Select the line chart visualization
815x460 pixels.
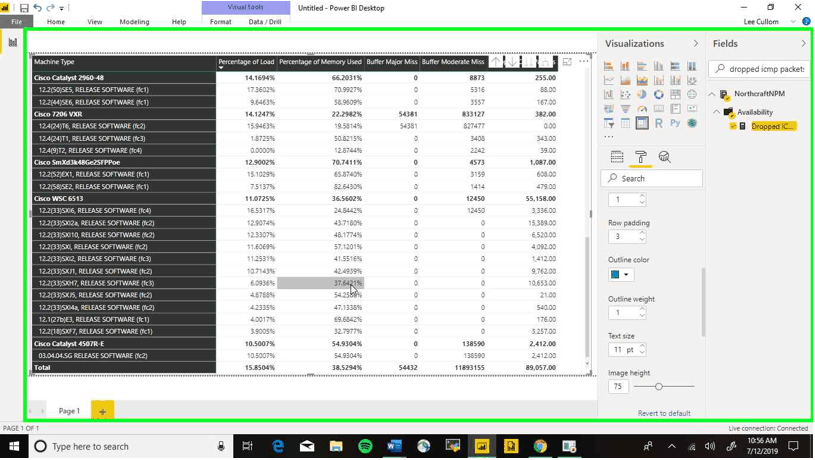point(608,81)
